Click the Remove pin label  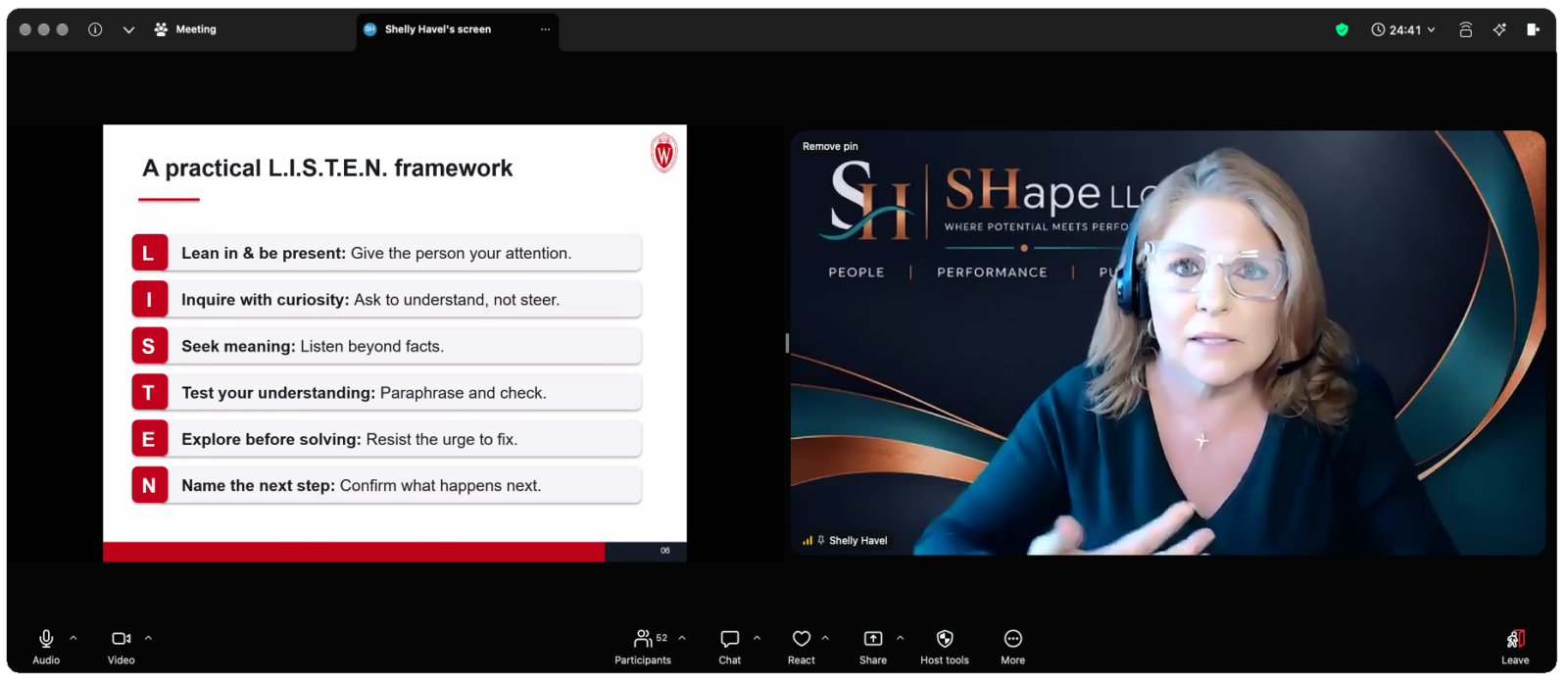(x=830, y=146)
